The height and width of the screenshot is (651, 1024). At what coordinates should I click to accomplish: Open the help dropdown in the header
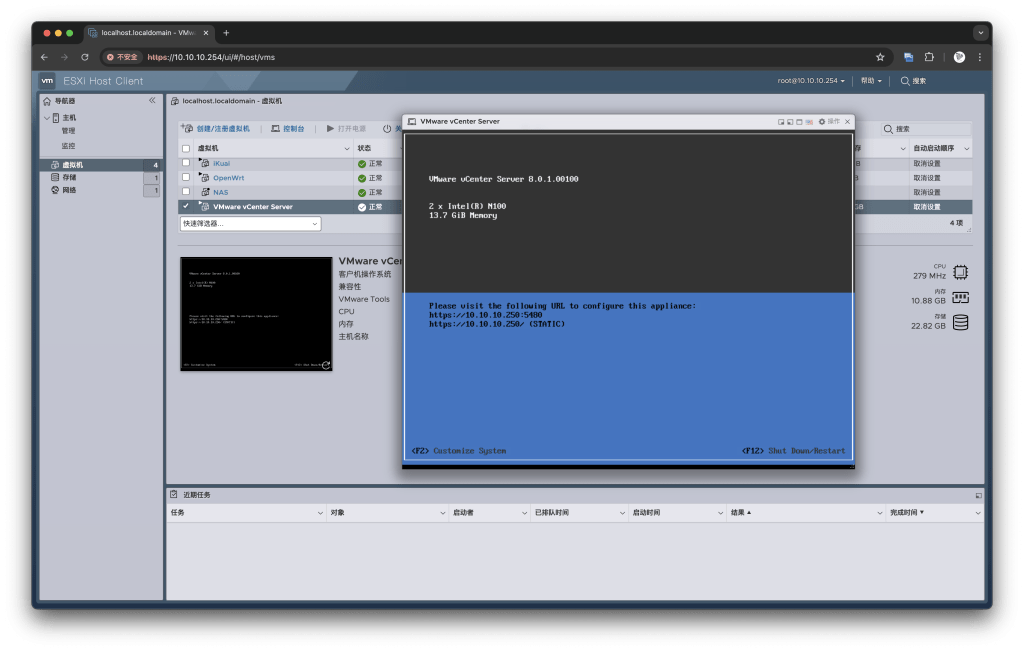[x=871, y=81]
